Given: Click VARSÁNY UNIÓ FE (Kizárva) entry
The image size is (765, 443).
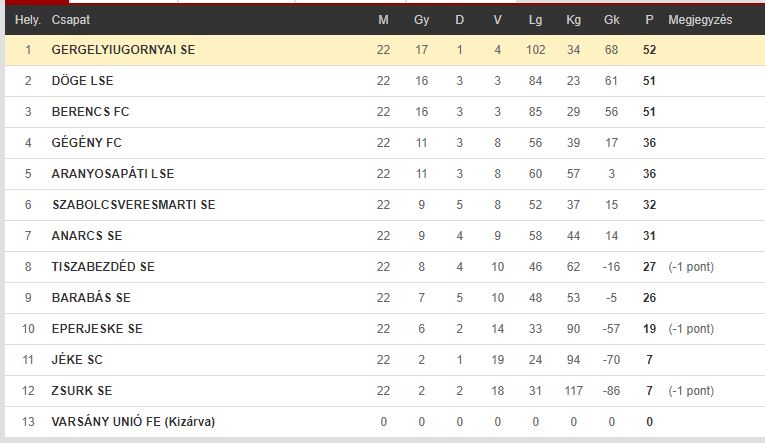Looking at the screenshot, I should 133,422.
